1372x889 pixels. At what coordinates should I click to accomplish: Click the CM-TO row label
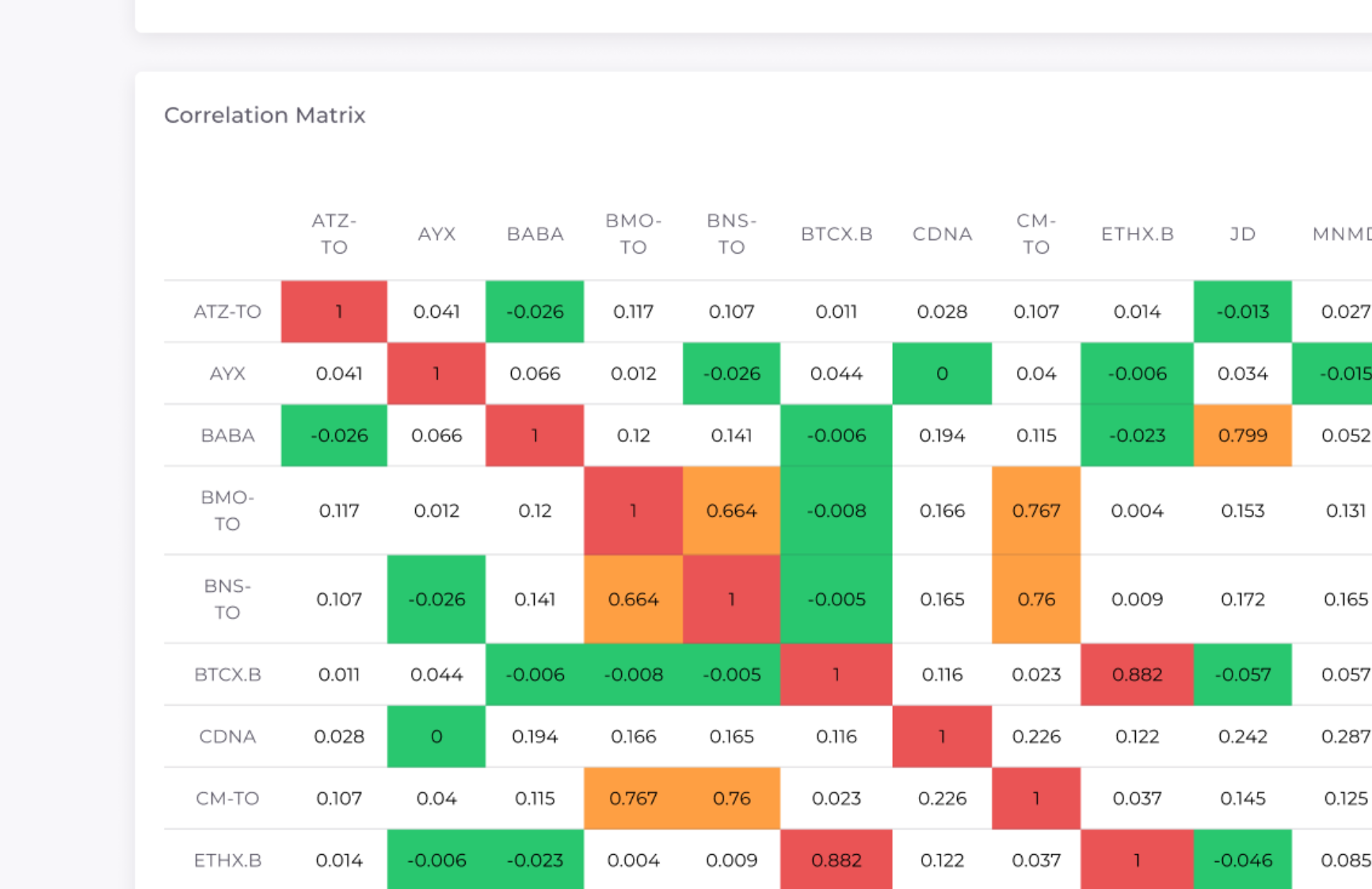[x=228, y=799]
